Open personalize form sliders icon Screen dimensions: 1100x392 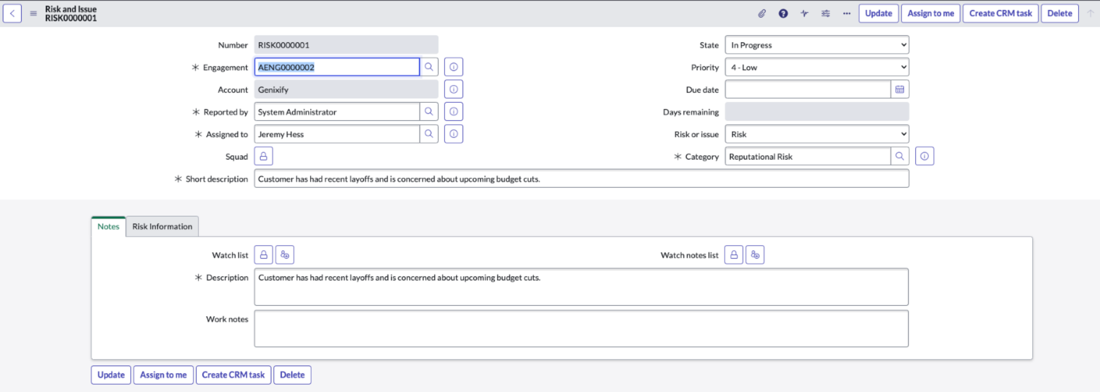pyautogui.click(x=825, y=13)
